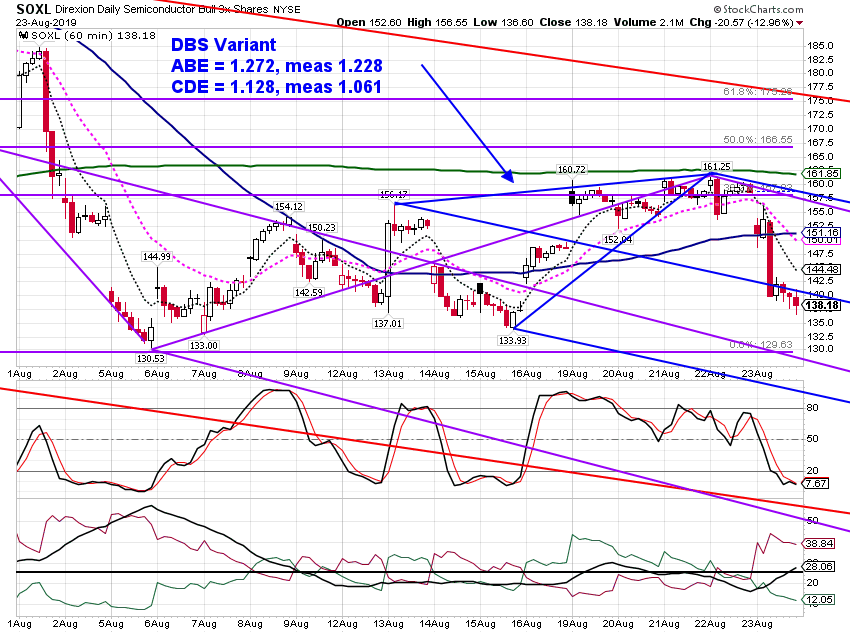Click the 'Direxion Daily Semiconductor Bull 3x Shares' name

[x=162, y=9]
